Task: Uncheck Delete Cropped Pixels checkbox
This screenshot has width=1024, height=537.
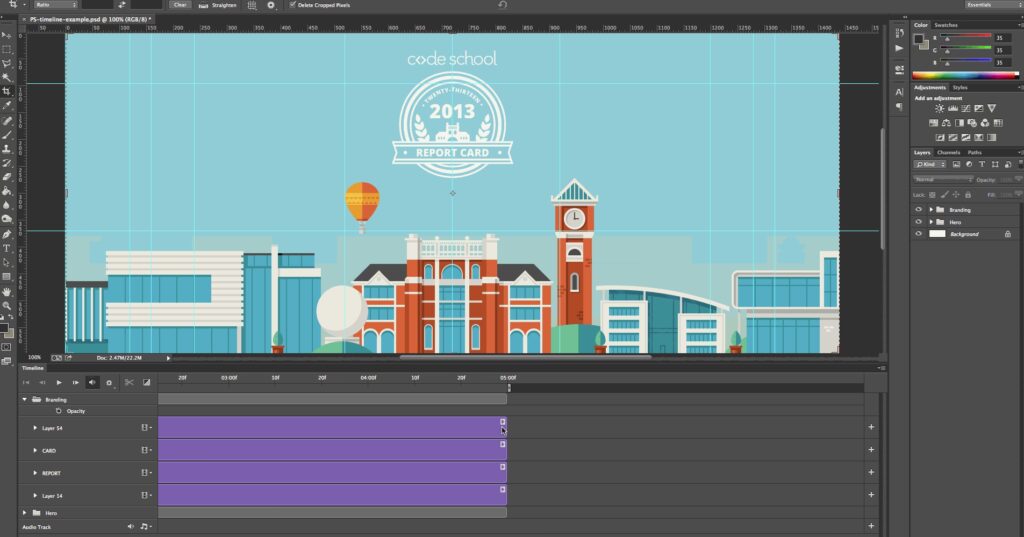Action: click(292, 5)
